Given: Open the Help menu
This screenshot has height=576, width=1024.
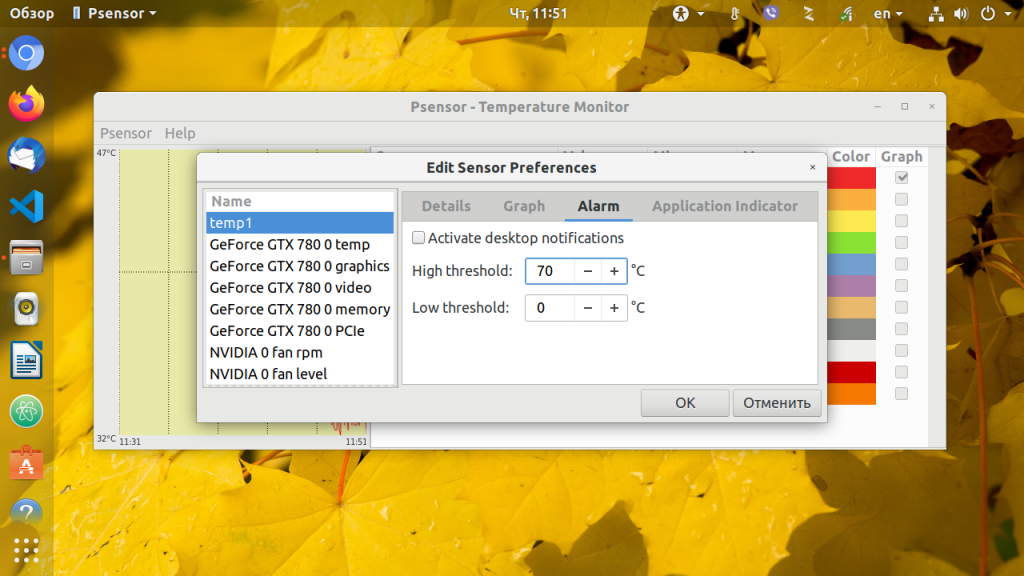Looking at the screenshot, I should click(x=180, y=133).
